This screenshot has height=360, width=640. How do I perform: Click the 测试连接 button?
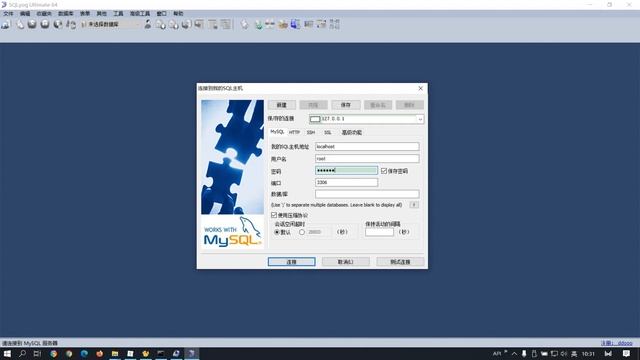point(400,262)
